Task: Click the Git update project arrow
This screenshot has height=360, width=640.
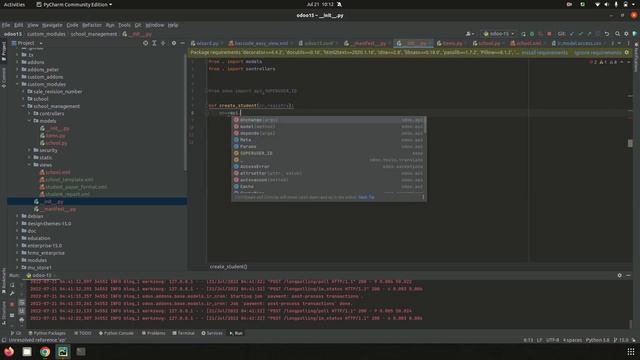Action: pyautogui.click(x=572, y=34)
